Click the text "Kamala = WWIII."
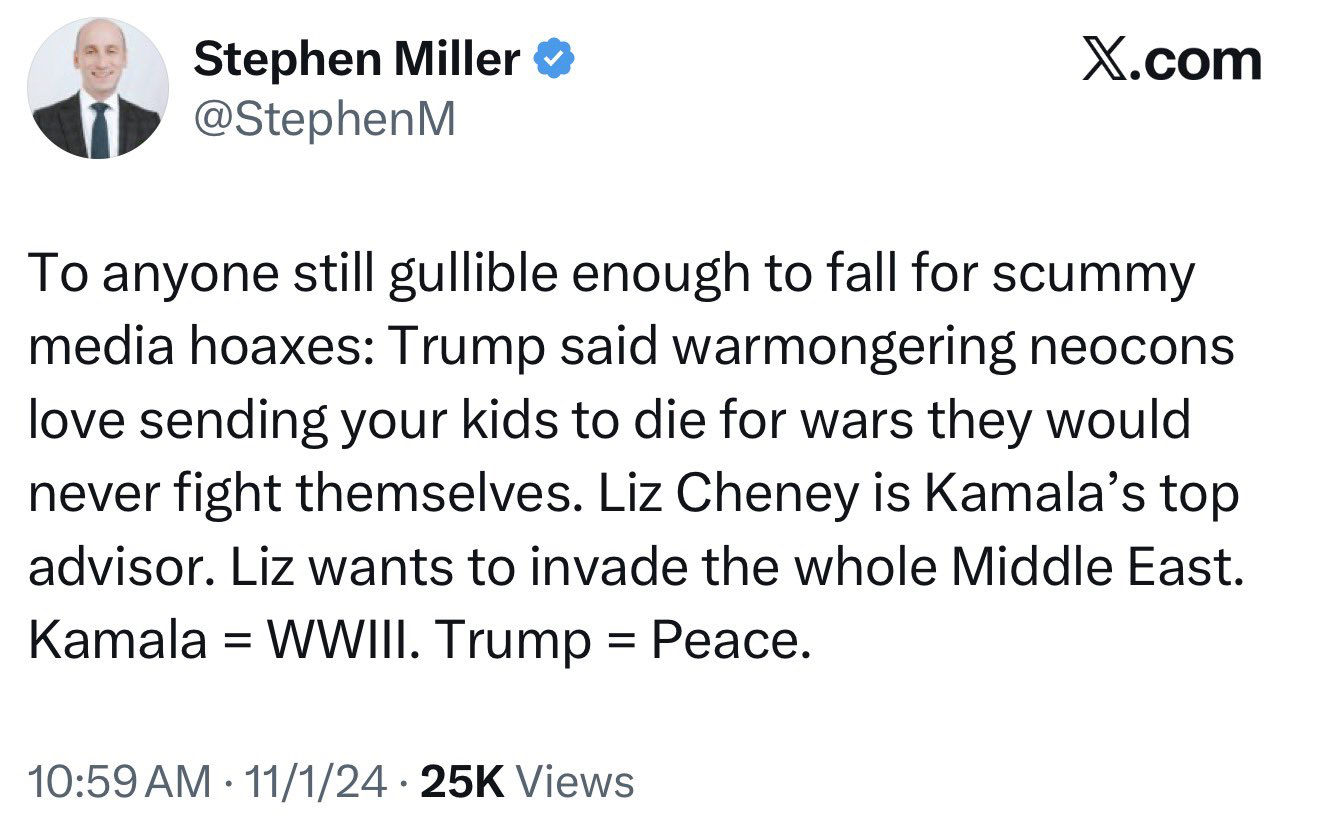Screen dimensions: 1320x831 (x=220, y=641)
